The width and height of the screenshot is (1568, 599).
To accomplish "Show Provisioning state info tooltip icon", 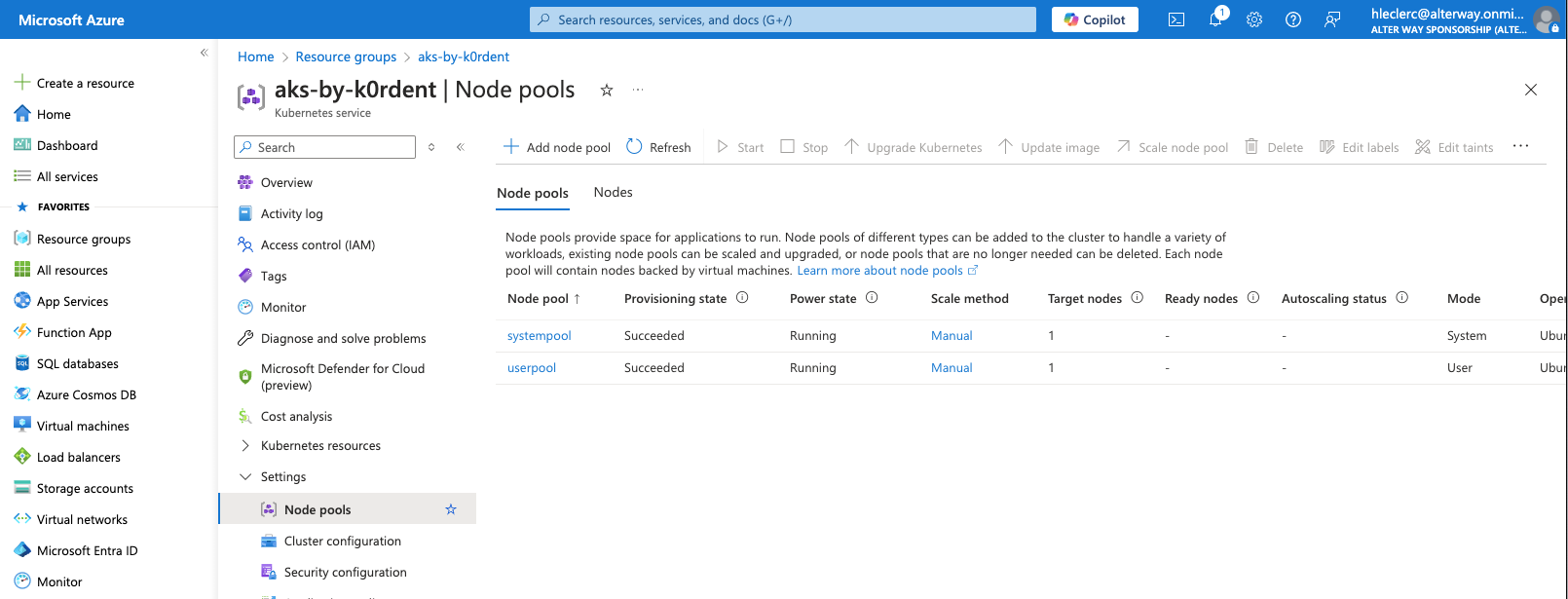I will tap(742, 298).
